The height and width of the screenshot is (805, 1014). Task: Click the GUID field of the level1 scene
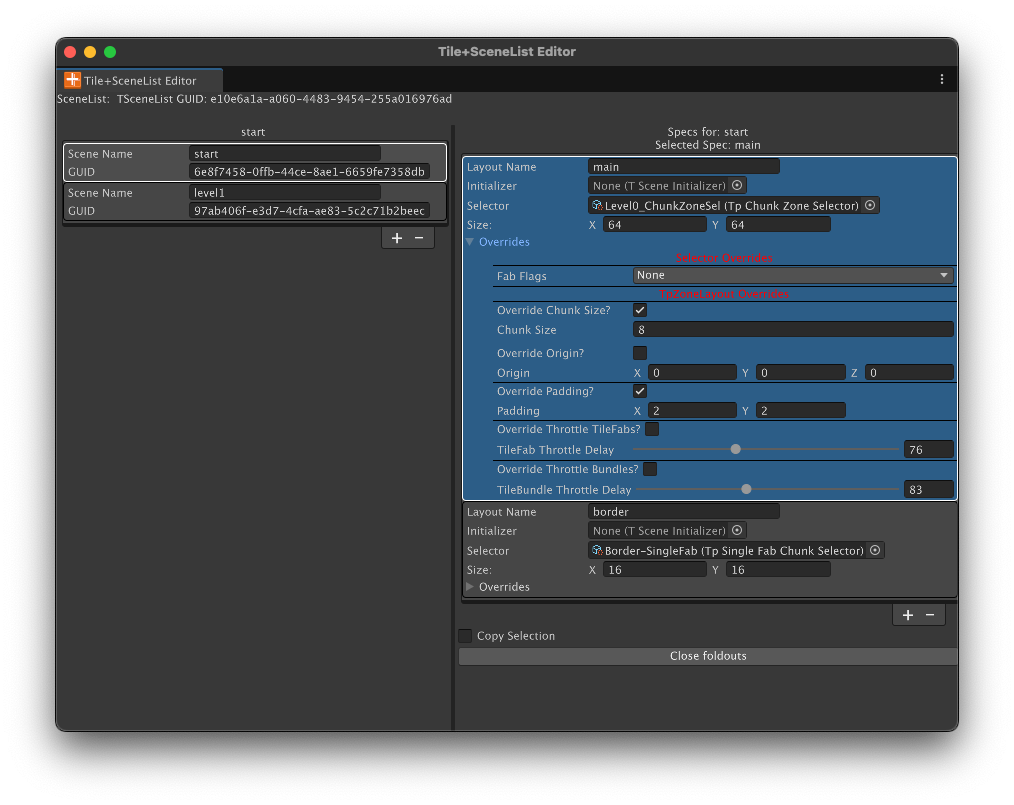coord(309,211)
